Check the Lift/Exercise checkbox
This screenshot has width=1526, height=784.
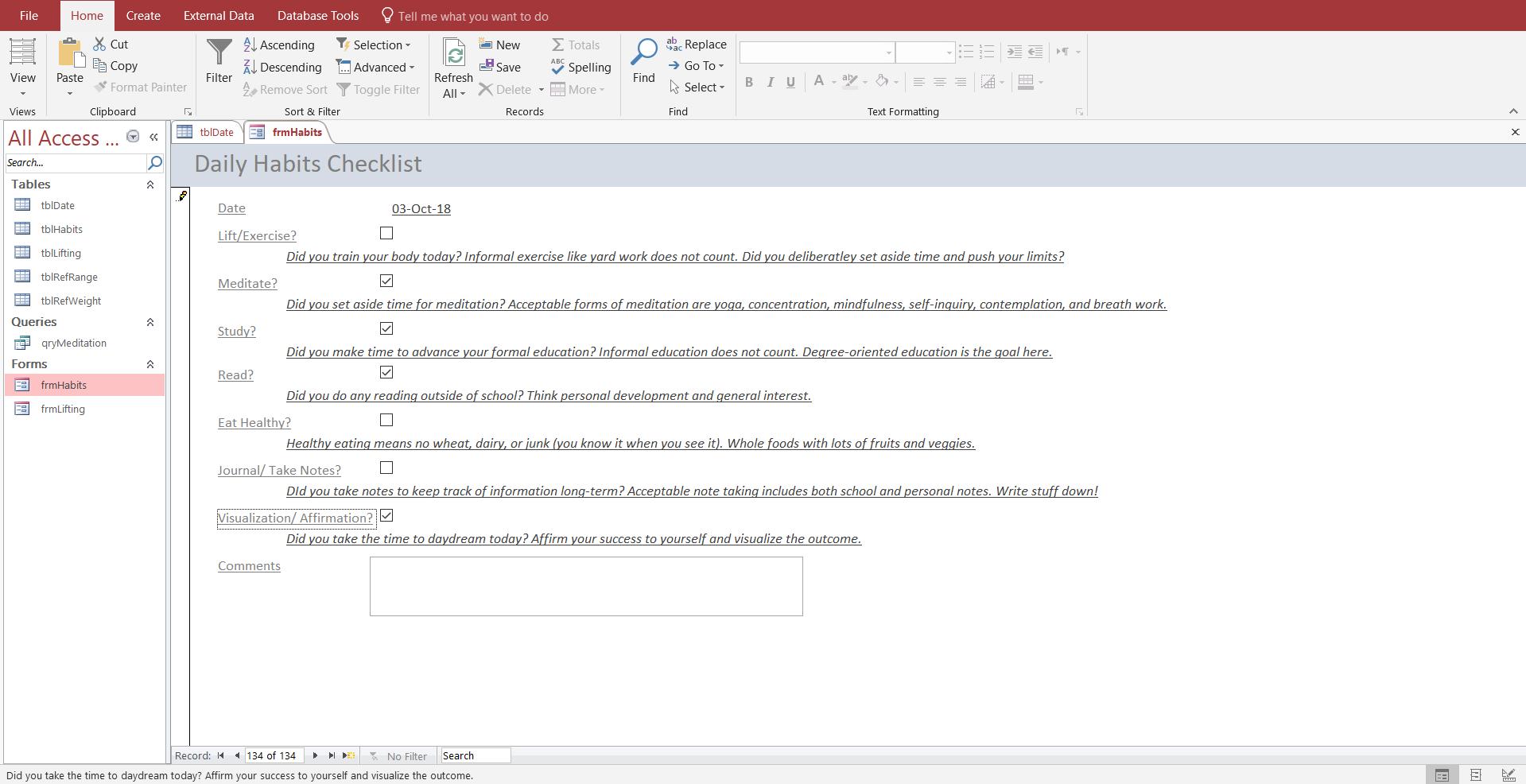pos(386,234)
